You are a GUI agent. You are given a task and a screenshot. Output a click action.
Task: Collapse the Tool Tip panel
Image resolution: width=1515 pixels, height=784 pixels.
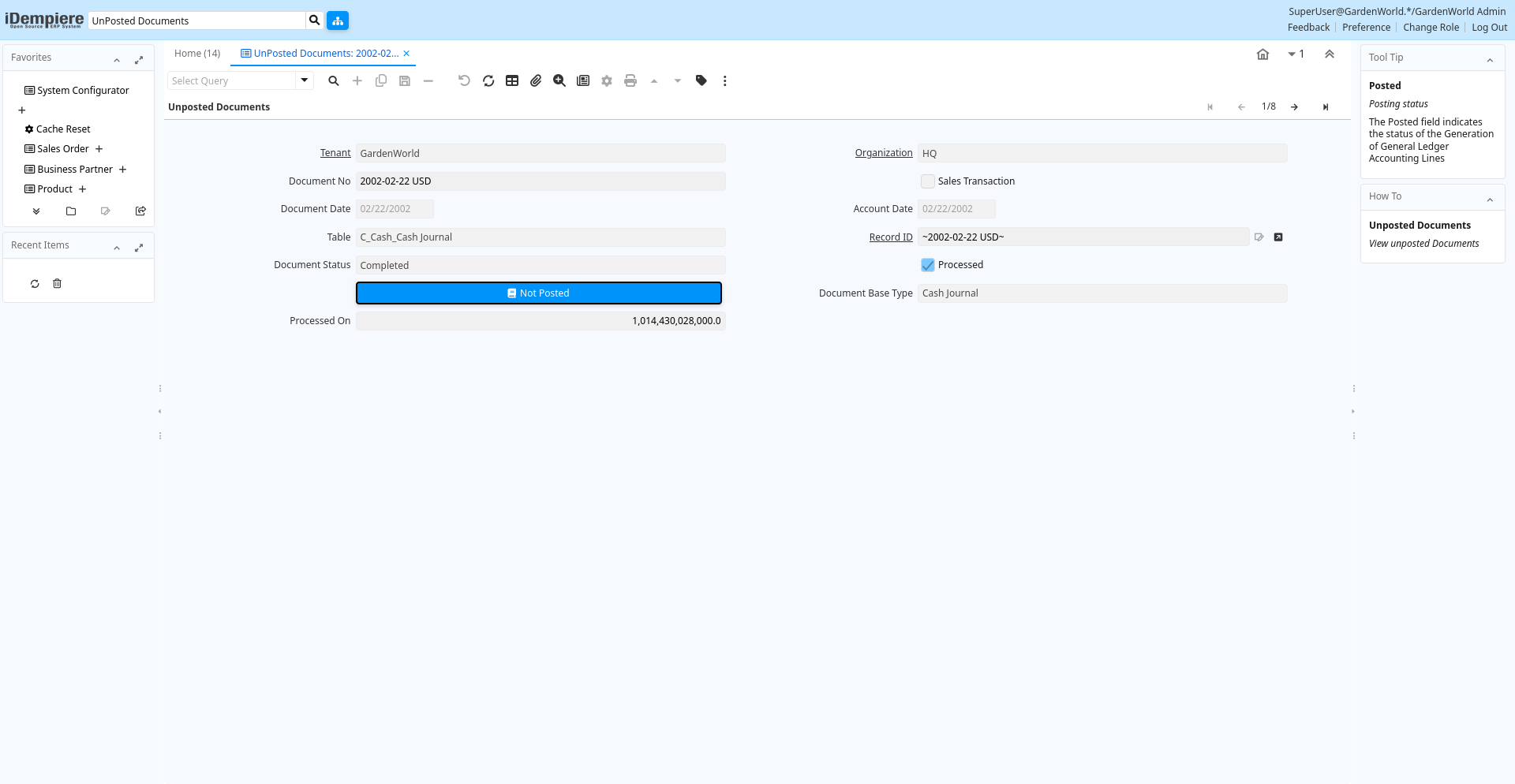pos(1490,60)
